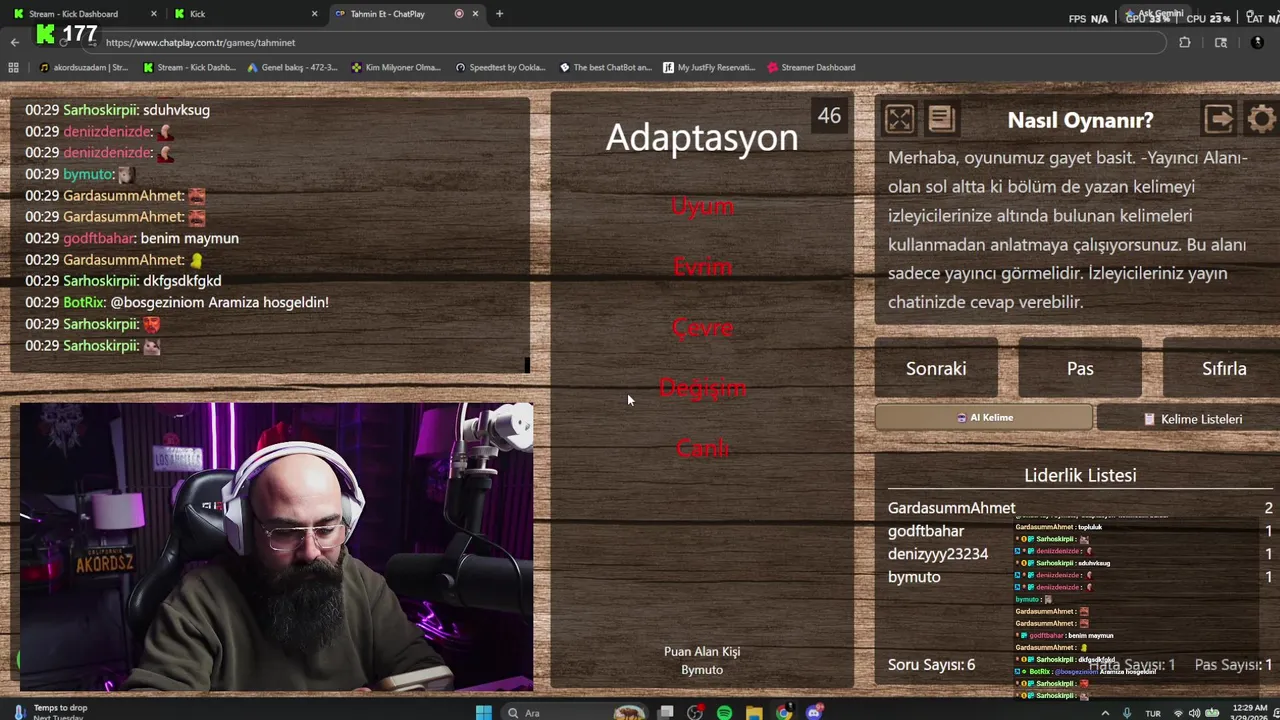Click bymuto in the leaderboard

click(914, 577)
